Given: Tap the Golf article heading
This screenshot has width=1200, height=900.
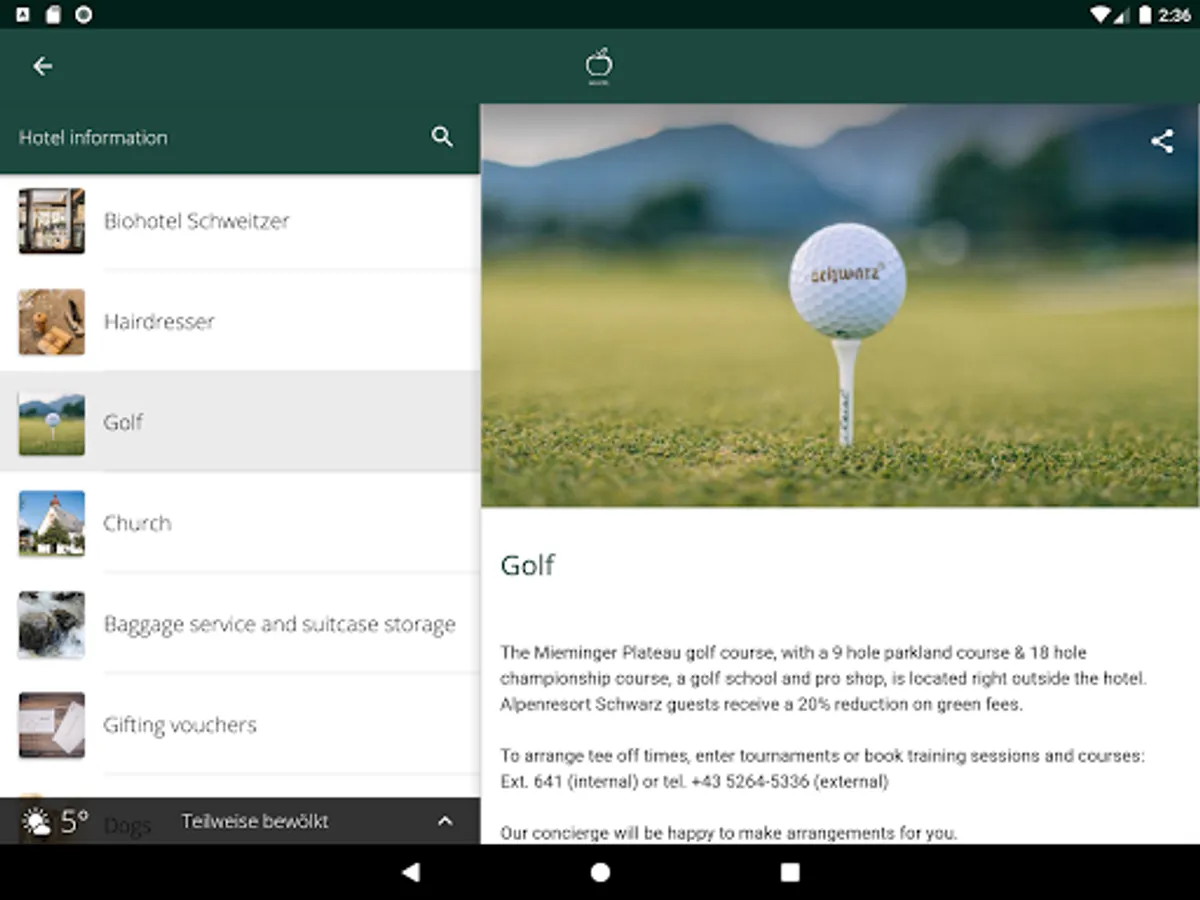Looking at the screenshot, I should coord(527,565).
